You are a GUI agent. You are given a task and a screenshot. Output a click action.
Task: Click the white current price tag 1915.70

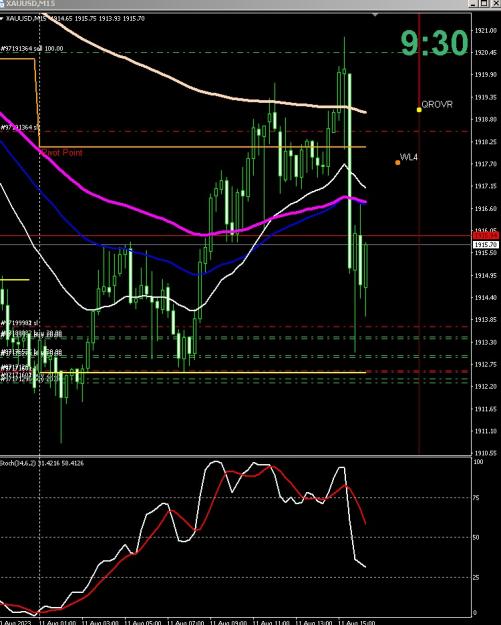click(x=485, y=244)
